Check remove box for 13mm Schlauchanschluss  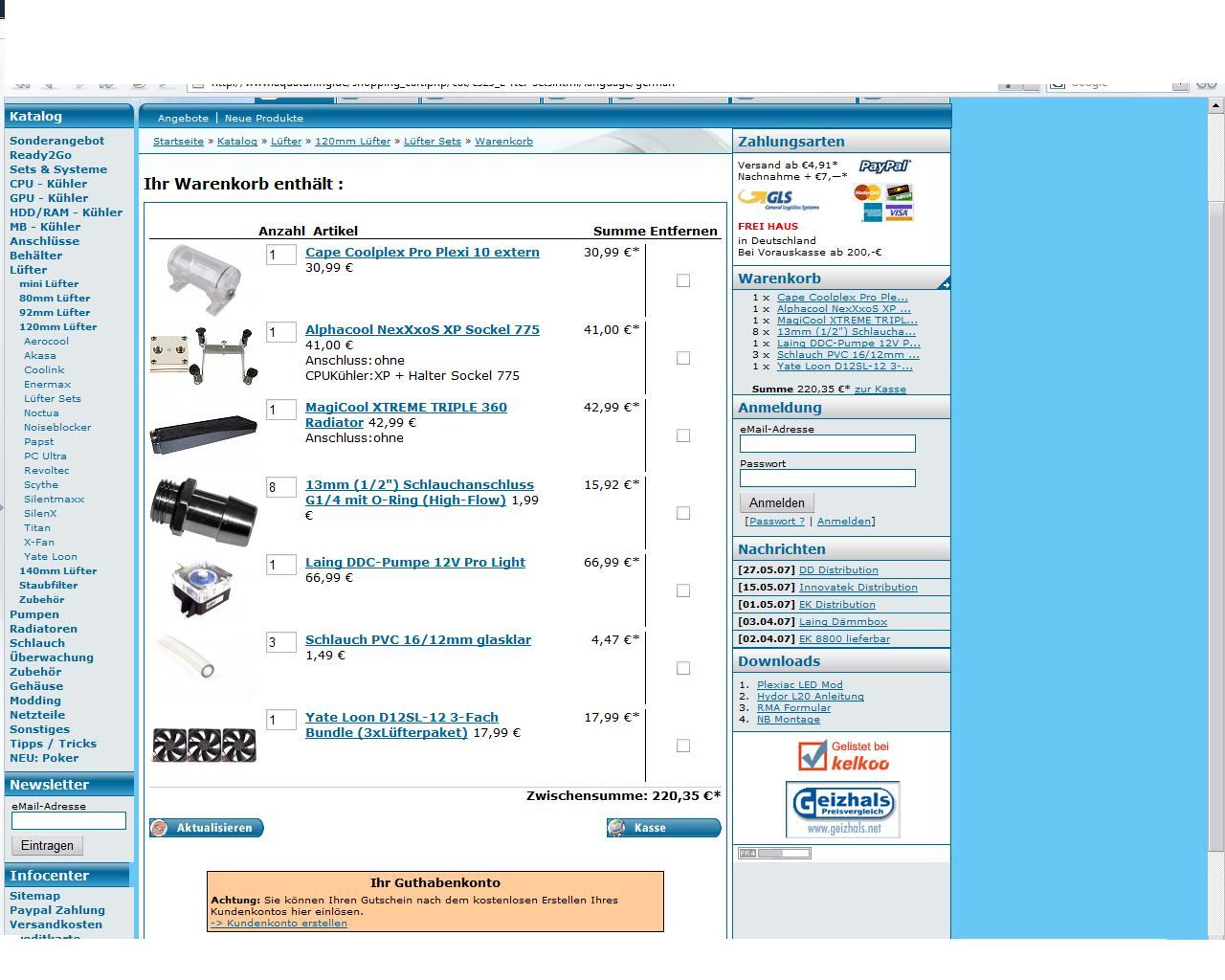point(683,513)
